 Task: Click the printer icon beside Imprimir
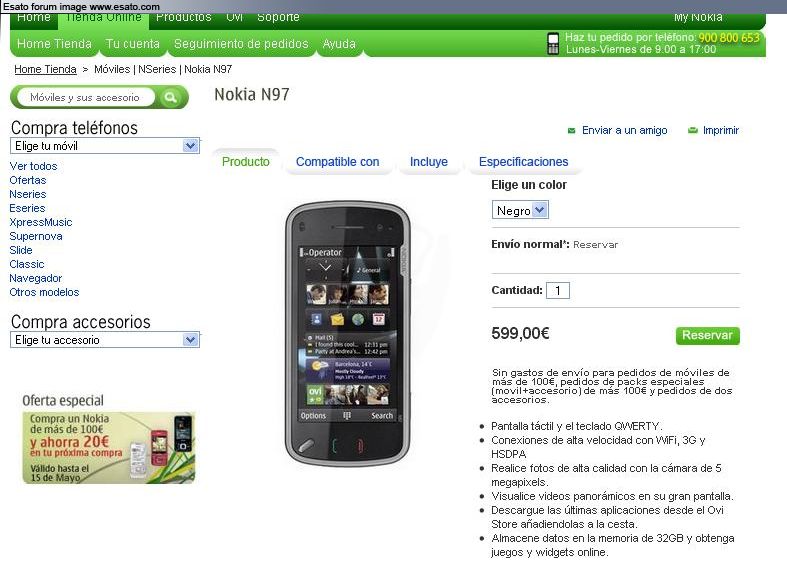pos(693,130)
